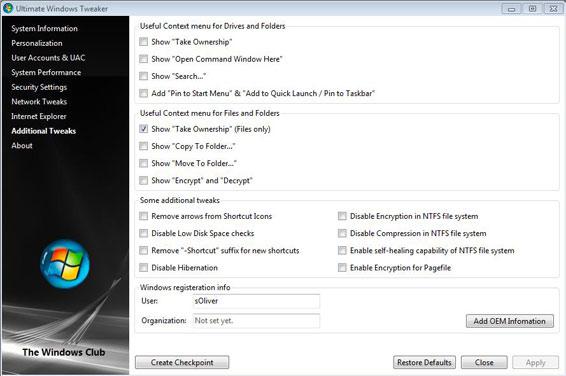
Task: Click the Windows orb logo in sidebar
Action: 65,264
